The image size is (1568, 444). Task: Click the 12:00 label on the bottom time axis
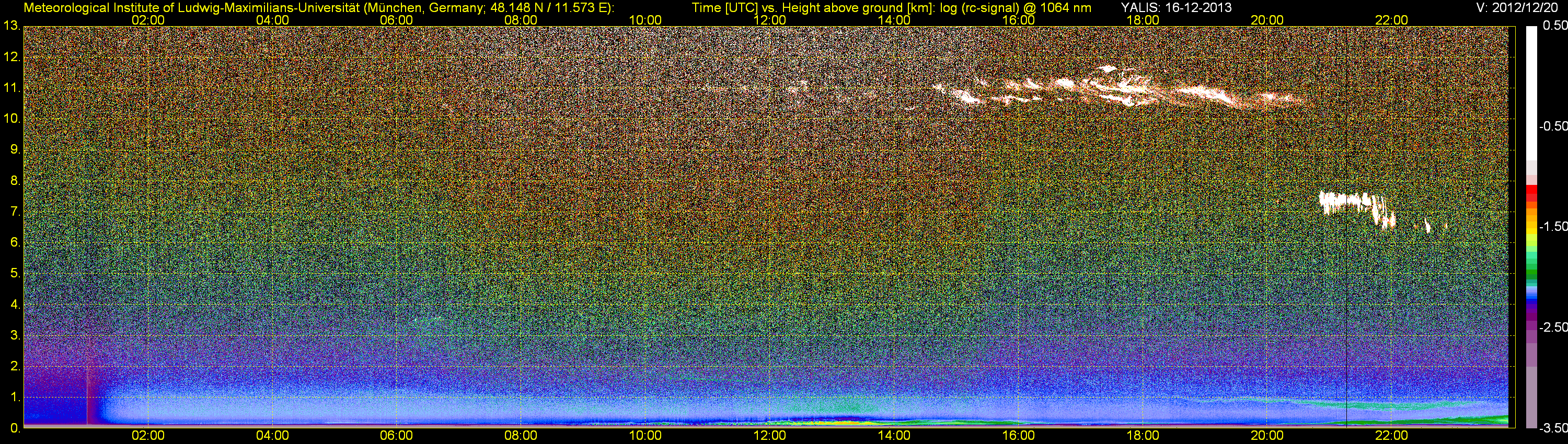click(x=769, y=436)
